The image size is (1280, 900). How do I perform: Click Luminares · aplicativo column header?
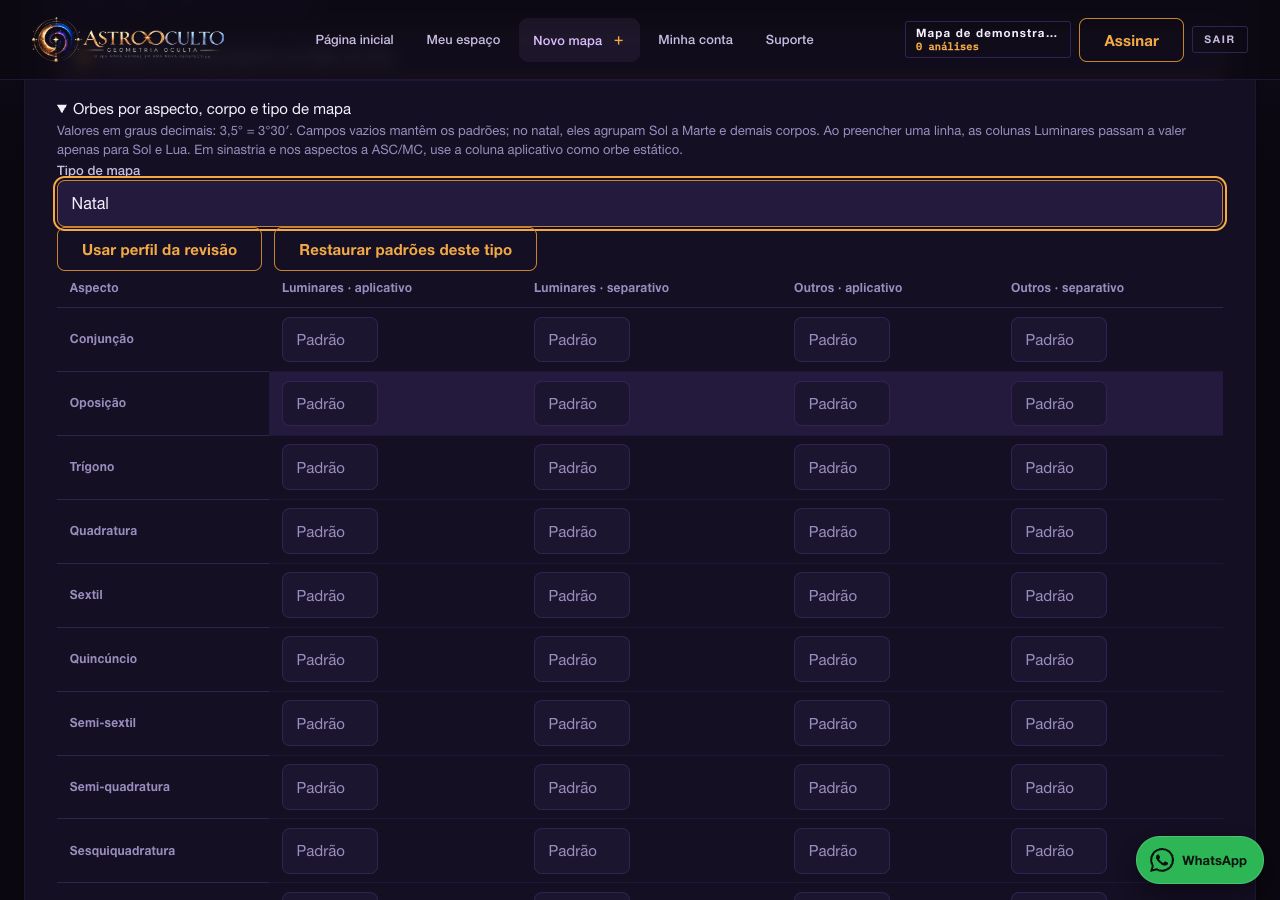point(347,288)
